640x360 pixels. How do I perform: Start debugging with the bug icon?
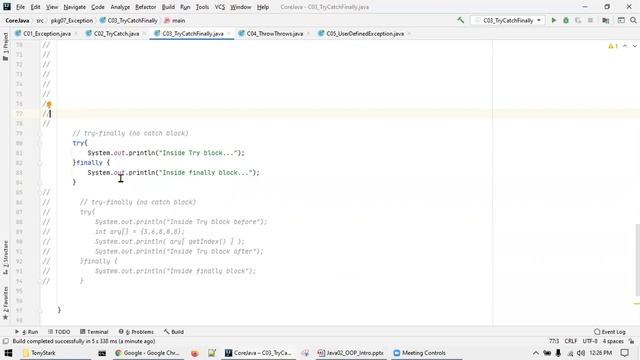pyautogui.click(x=566, y=20)
